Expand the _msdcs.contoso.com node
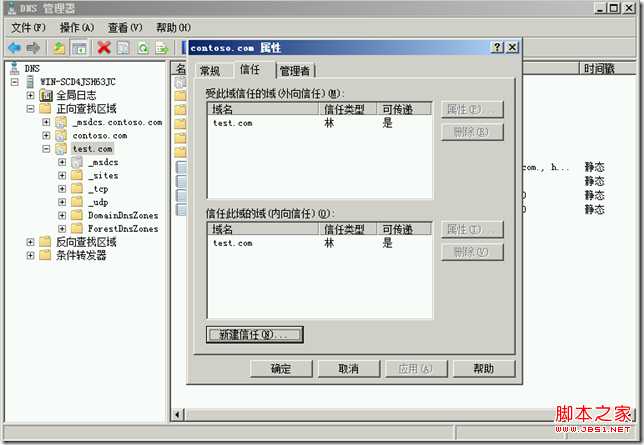The image size is (644, 445). 46,122
